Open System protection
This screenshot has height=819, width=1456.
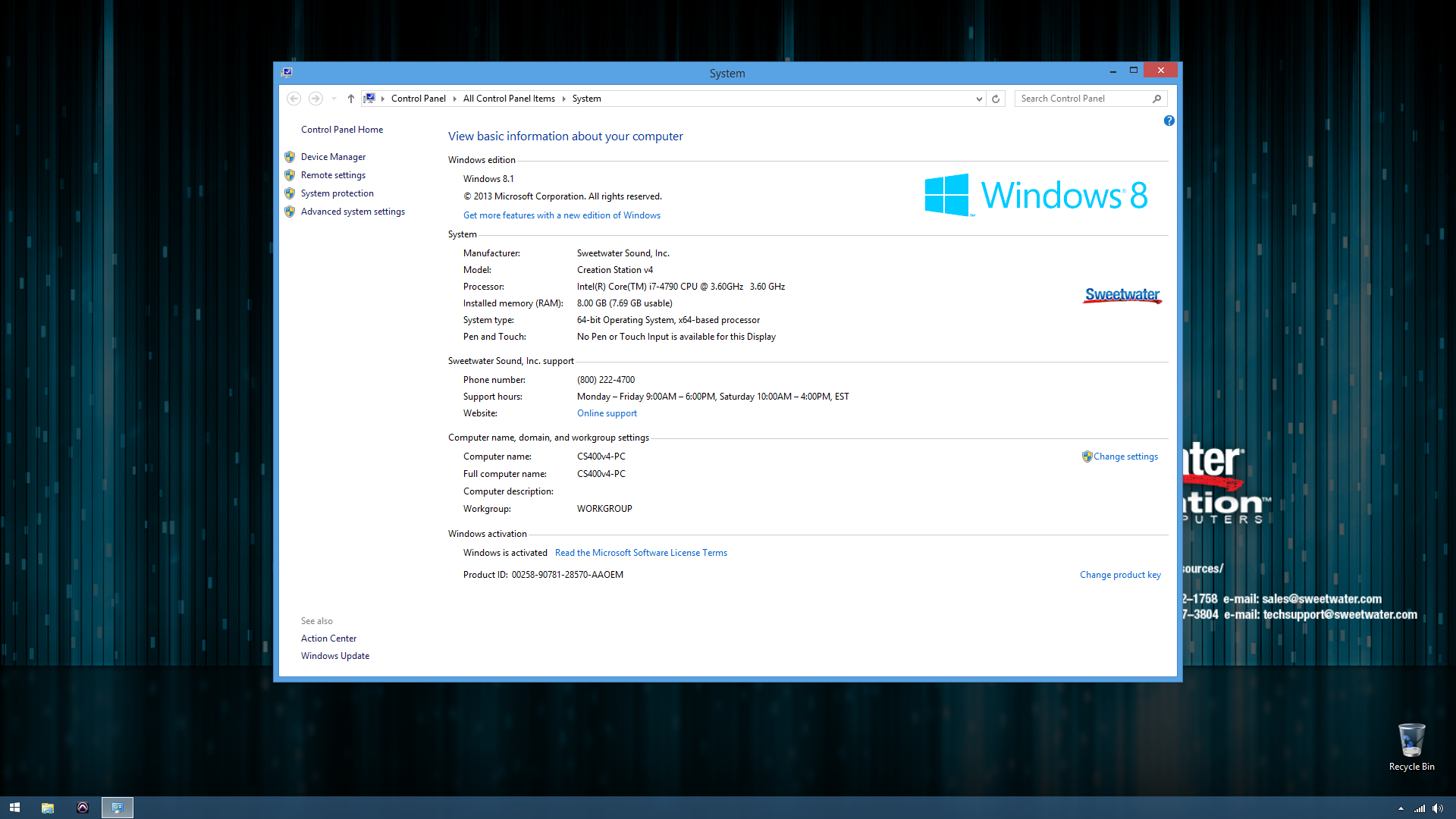pyautogui.click(x=337, y=193)
